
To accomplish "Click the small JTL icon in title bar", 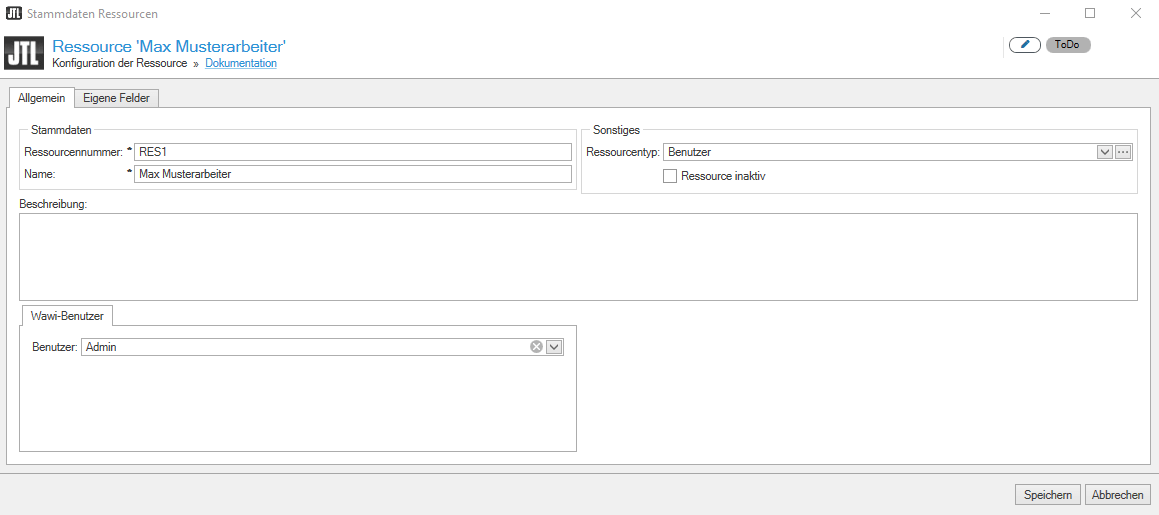I will coord(14,14).
